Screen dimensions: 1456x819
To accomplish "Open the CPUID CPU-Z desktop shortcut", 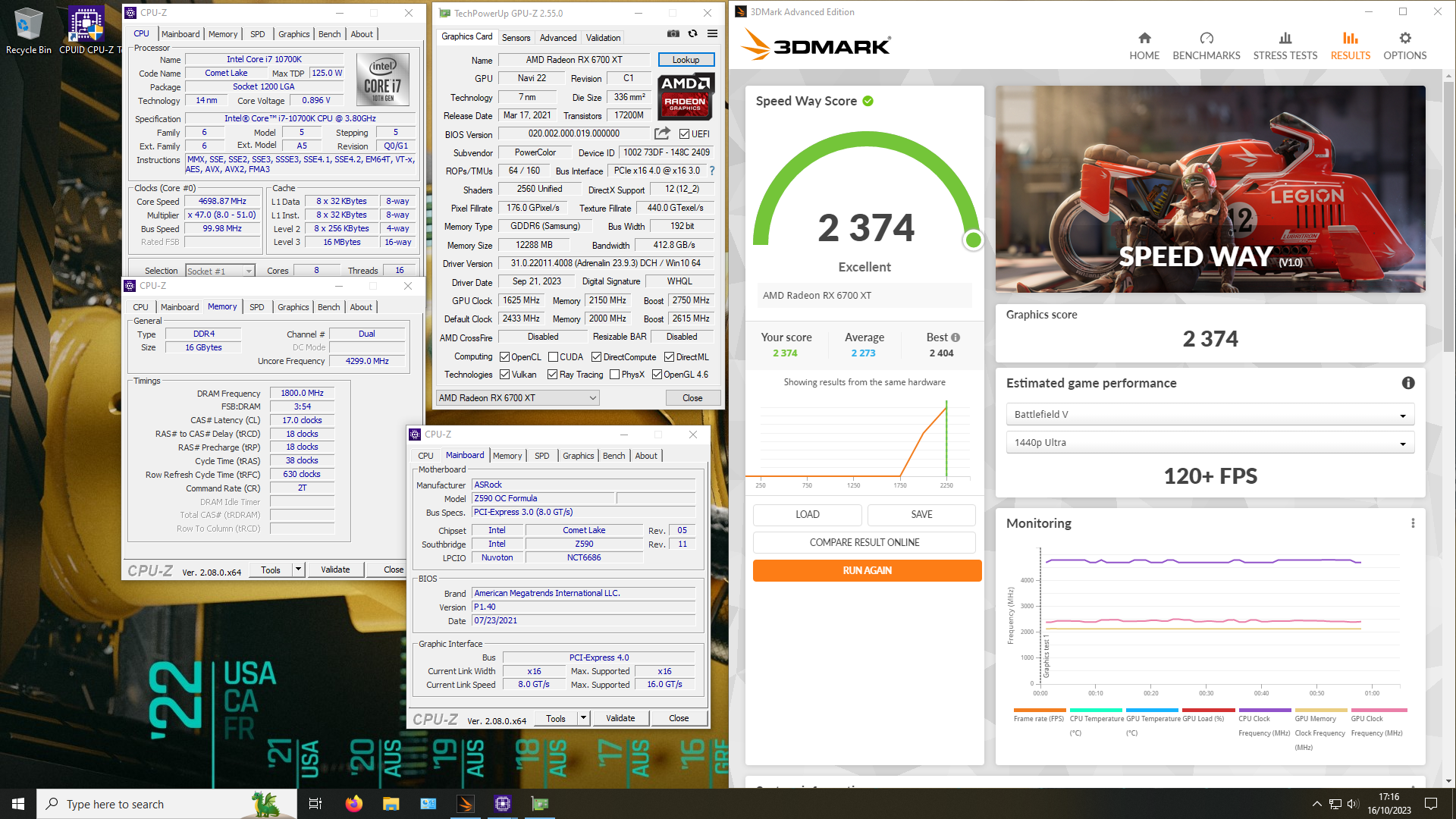I will tap(86, 30).
